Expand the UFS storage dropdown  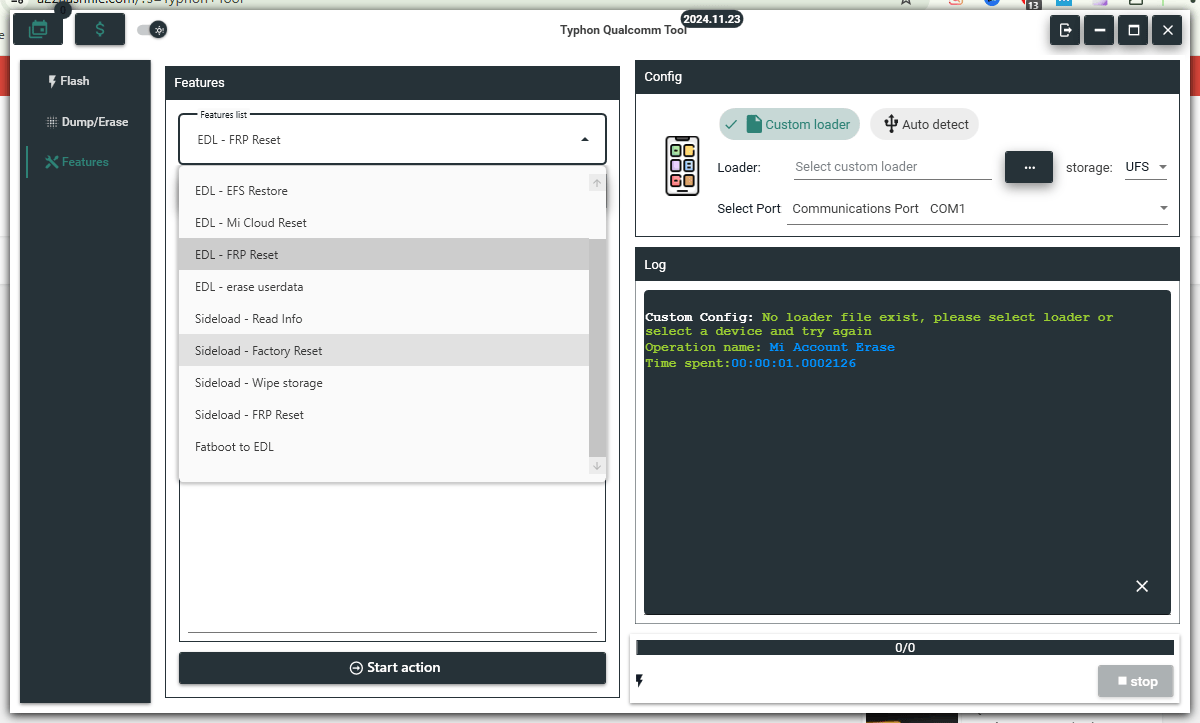(x=1146, y=167)
